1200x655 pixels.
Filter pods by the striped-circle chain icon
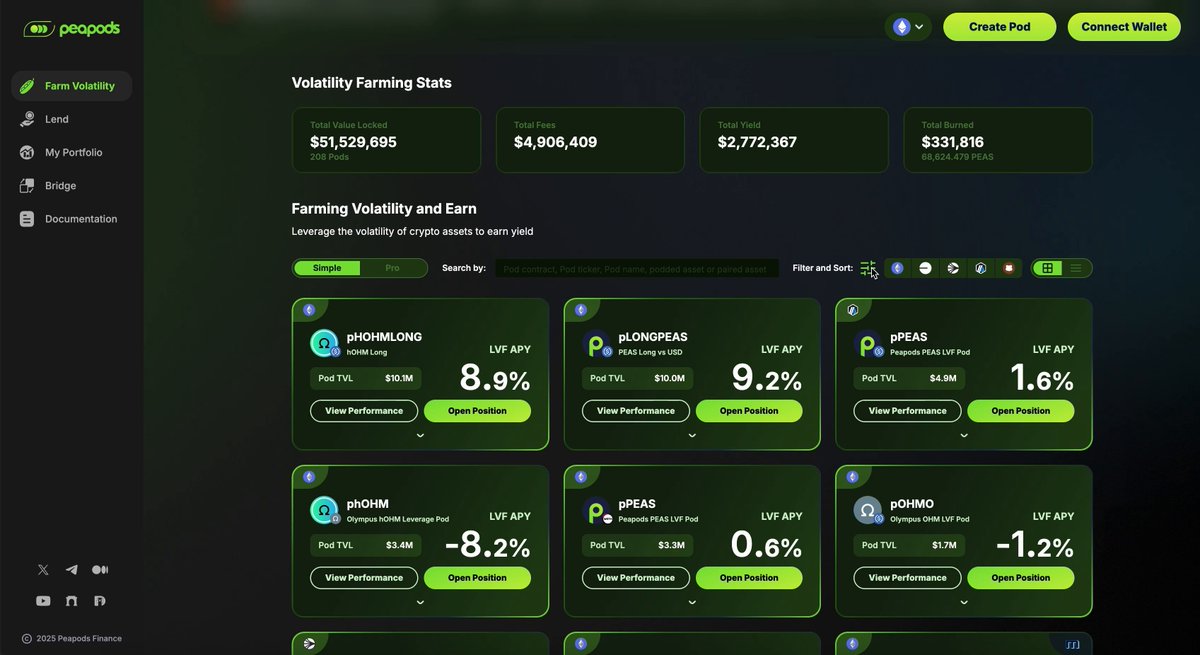point(953,268)
